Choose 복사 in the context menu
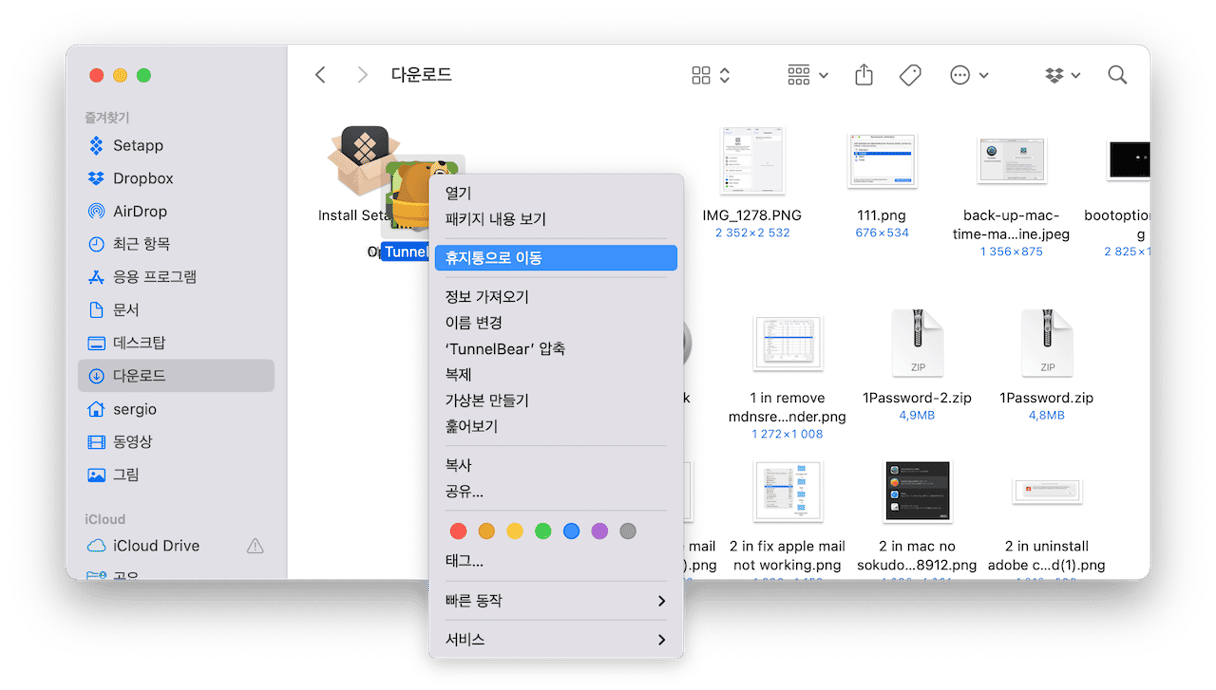Screen dimensions: 1216x690 coord(556,466)
